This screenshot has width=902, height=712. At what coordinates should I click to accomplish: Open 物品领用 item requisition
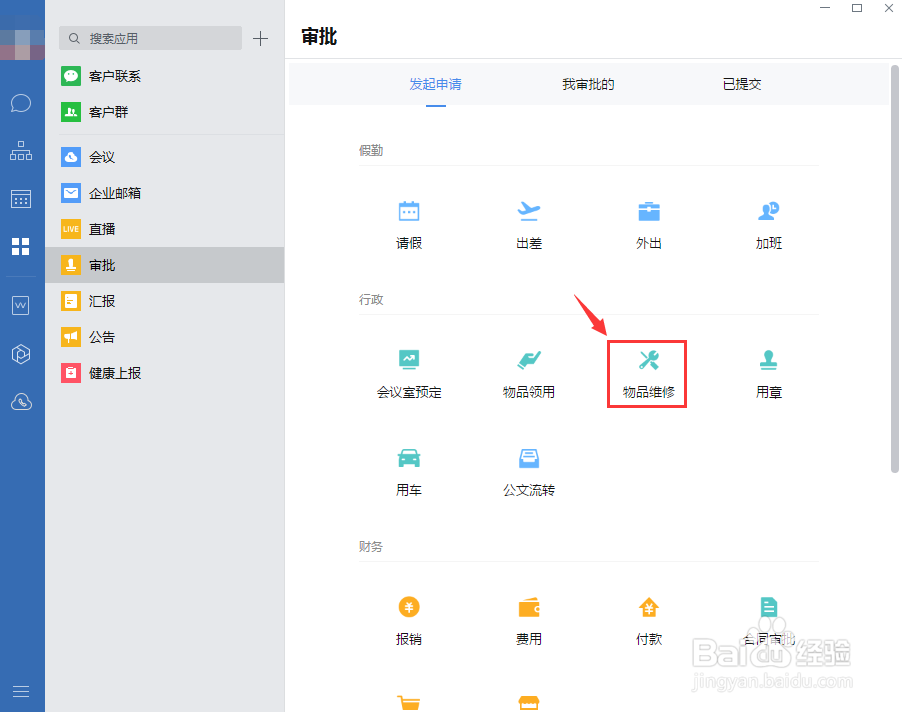pyautogui.click(x=529, y=374)
